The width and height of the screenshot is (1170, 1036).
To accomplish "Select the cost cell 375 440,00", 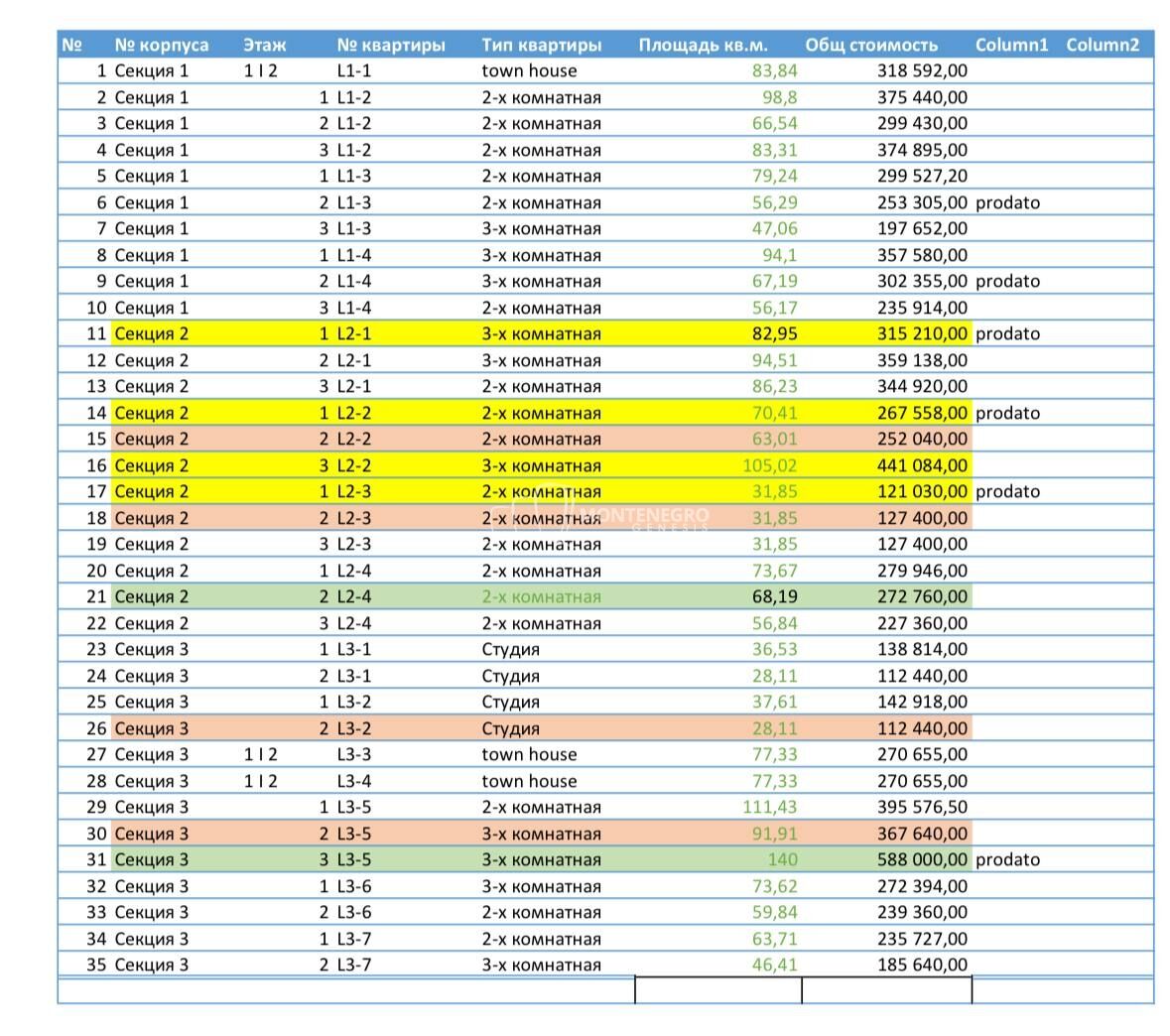I will tap(922, 98).
